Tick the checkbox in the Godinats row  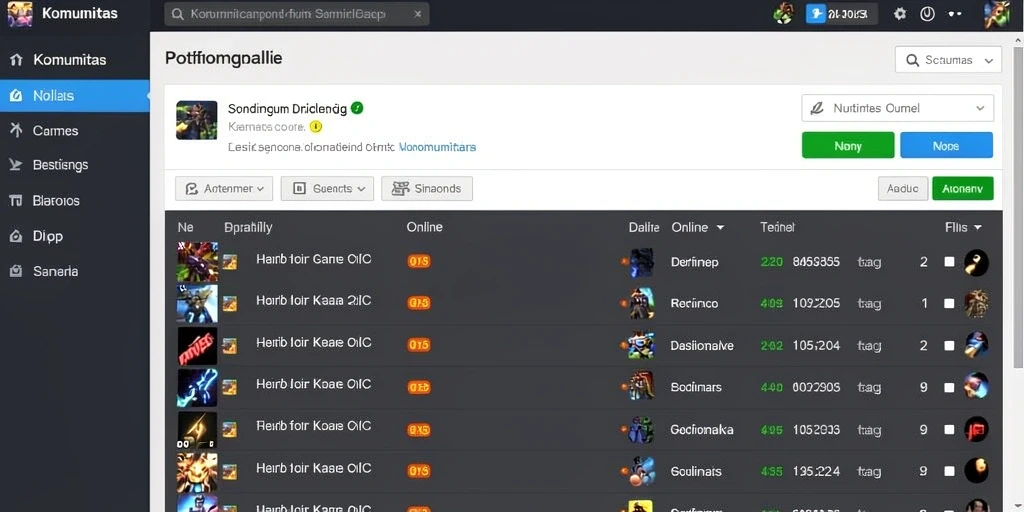pyautogui.click(x=950, y=471)
